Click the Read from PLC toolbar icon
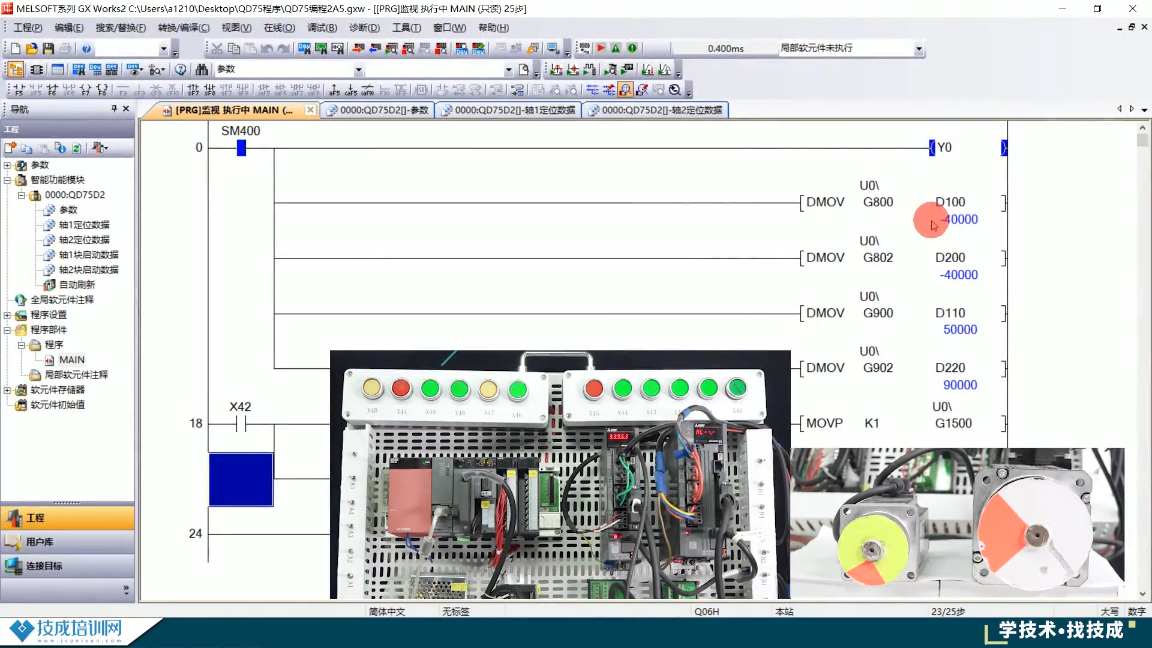 pyautogui.click(x=375, y=48)
